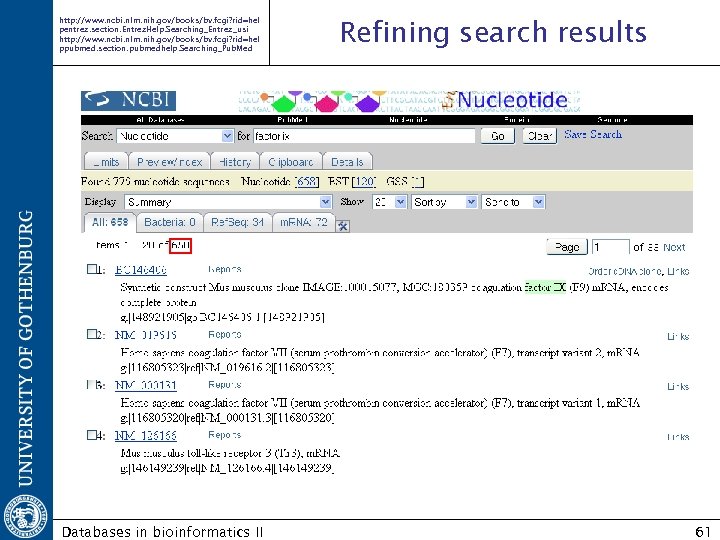Click the Clear button
This screenshot has height=540, width=720.
tap(540, 136)
